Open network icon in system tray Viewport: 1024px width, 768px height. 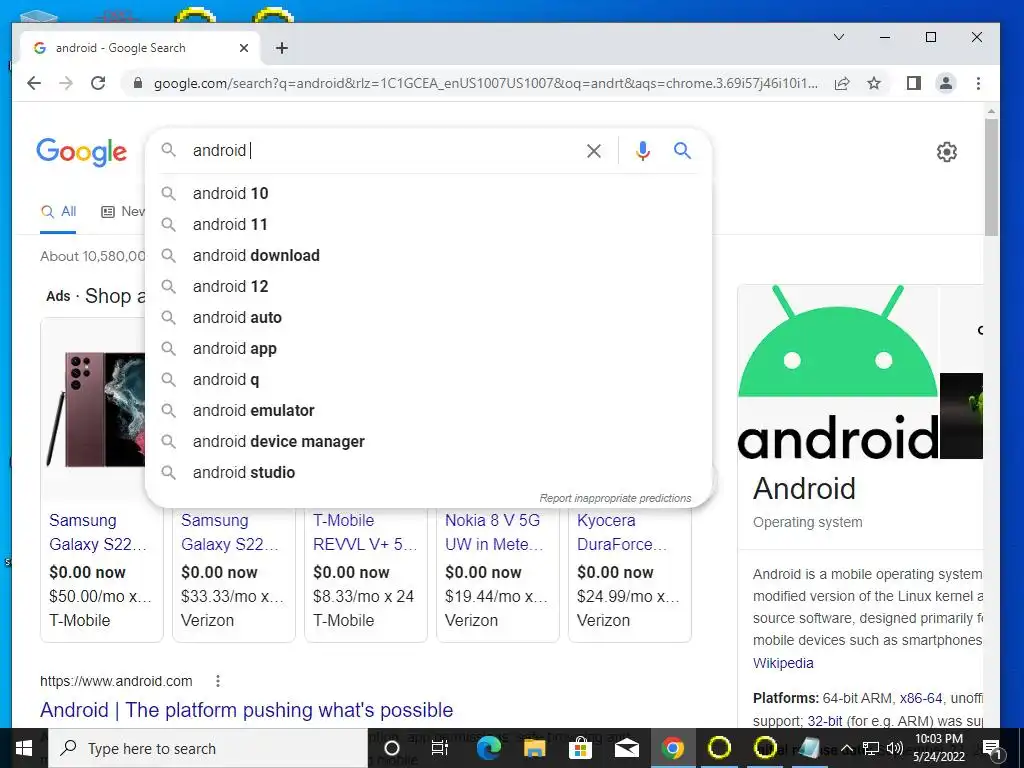(871, 748)
